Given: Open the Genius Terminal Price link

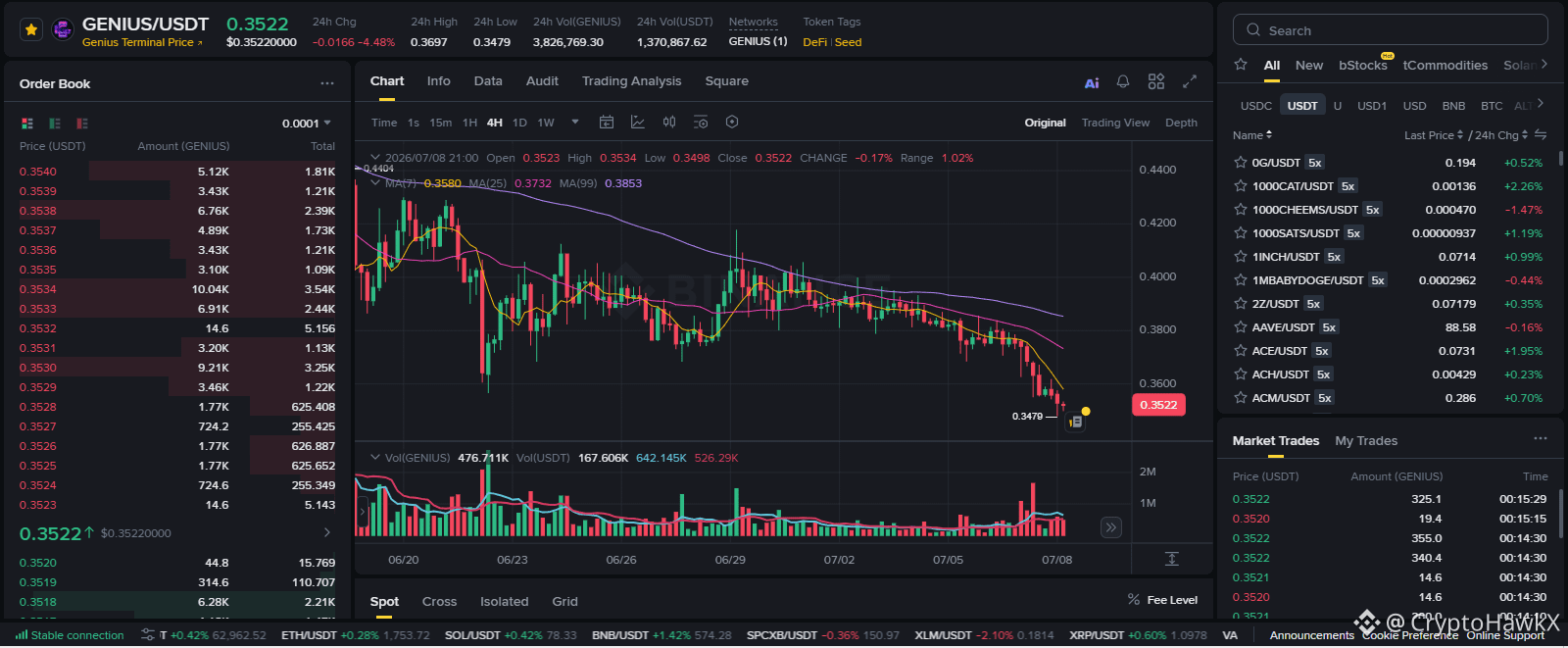Looking at the screenshot, I should 142,42.
